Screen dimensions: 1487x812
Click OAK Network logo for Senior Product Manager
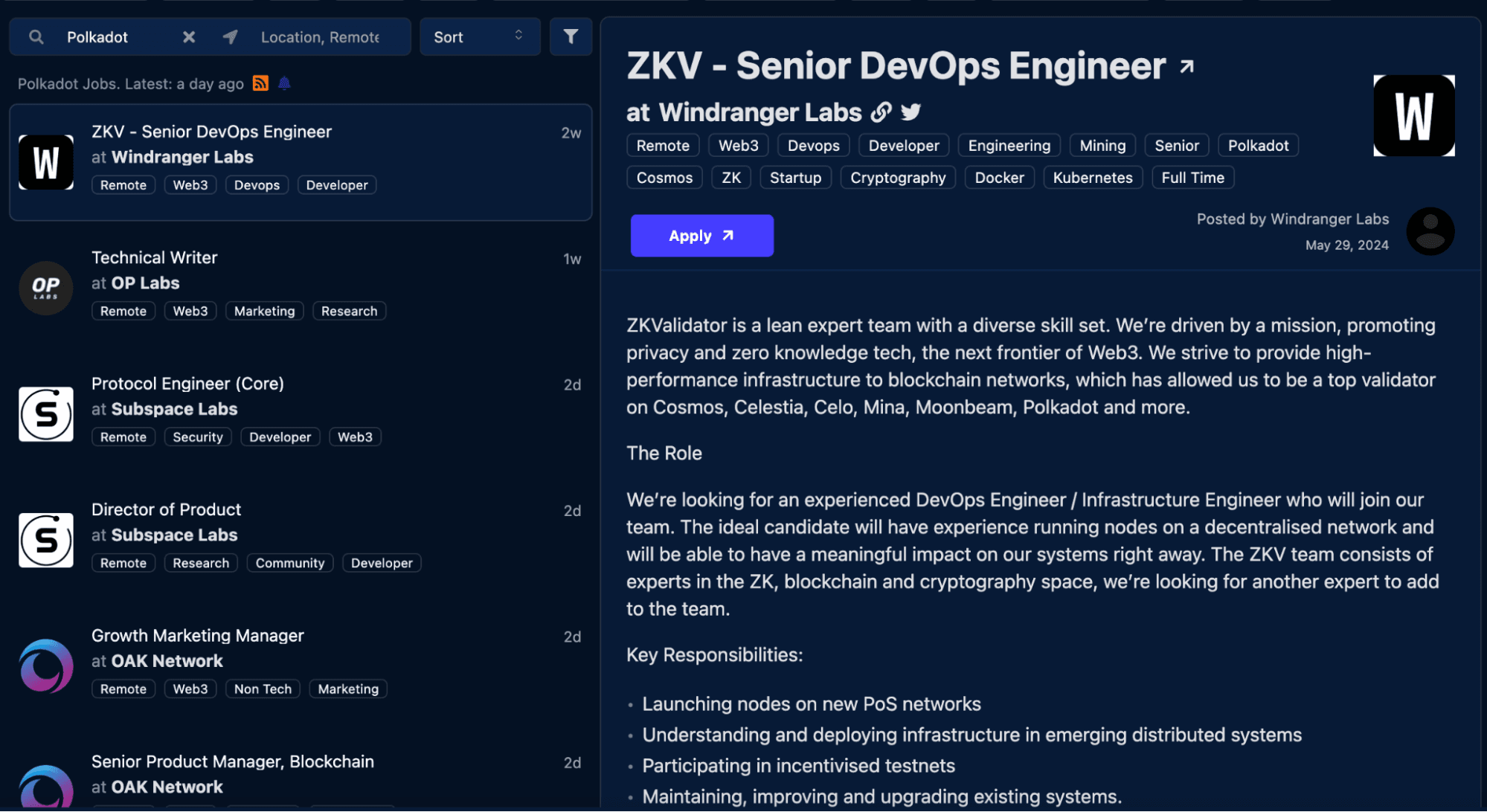[x=46, y=787]
